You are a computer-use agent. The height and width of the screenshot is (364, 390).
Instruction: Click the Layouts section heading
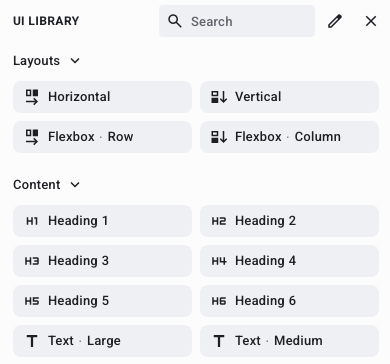coord(36,61)
